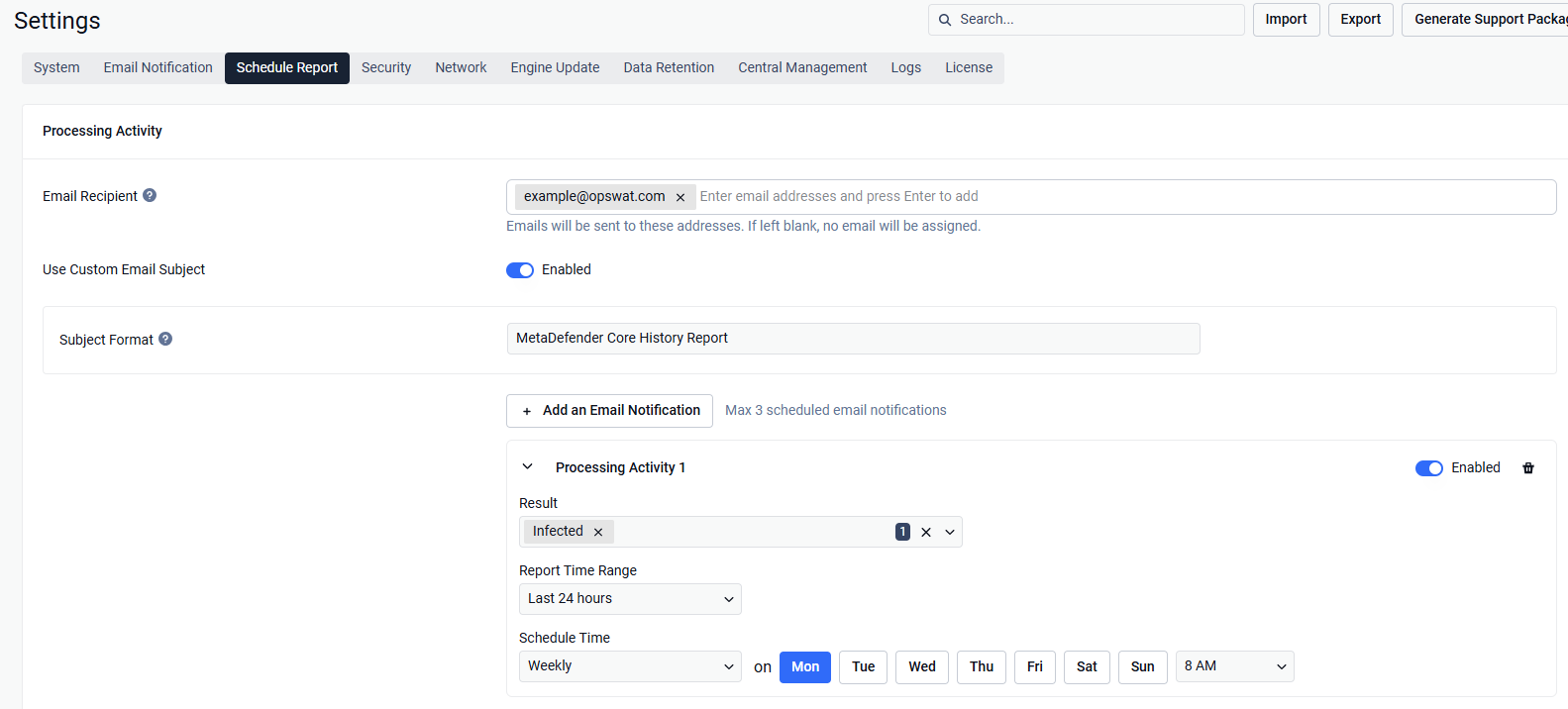
Task: Click 'Max 3 scheduled email notifications' text
Action: [835, 411]
